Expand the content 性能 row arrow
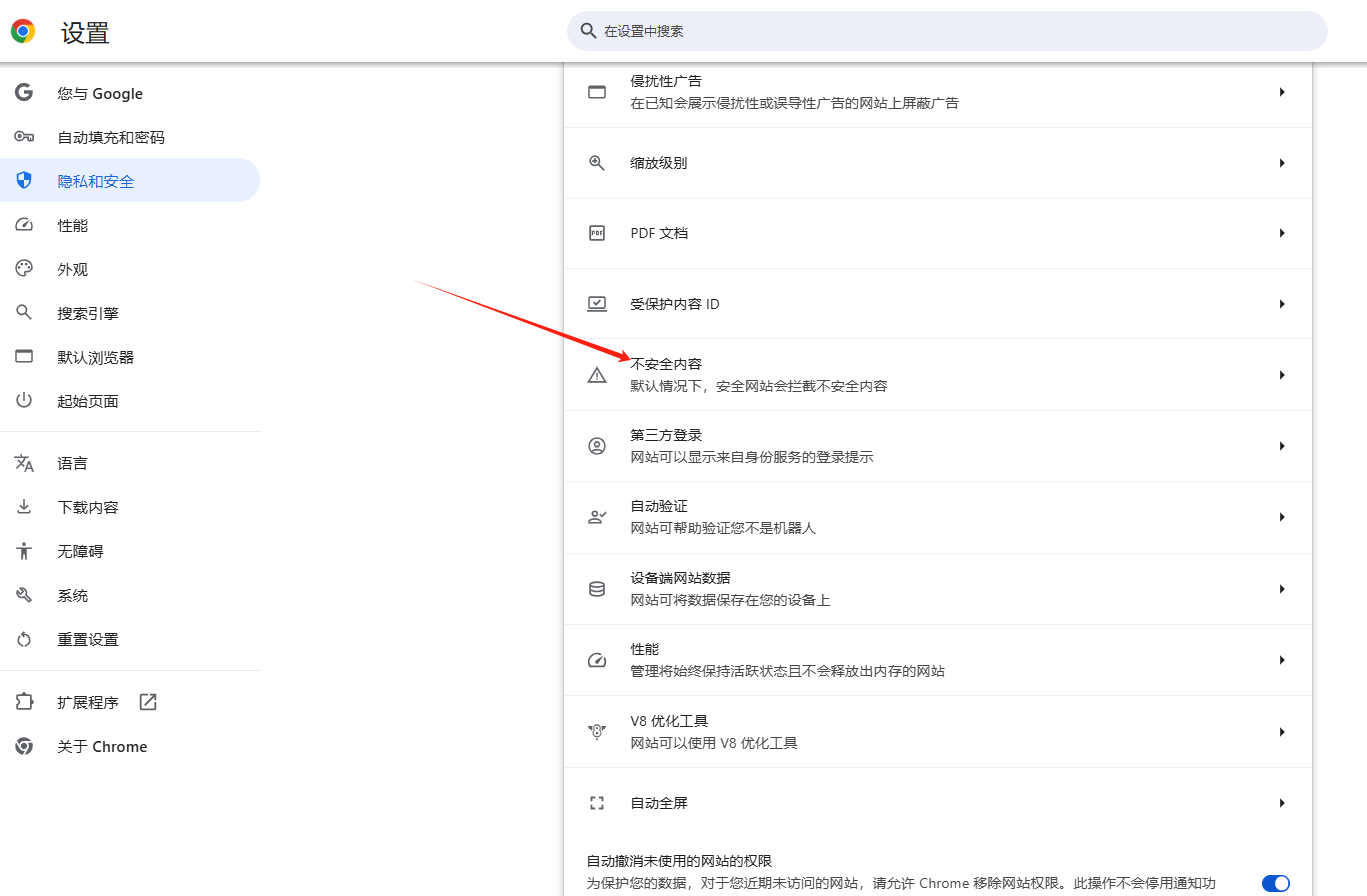Screen dimensions: 1367x896 1282,660
